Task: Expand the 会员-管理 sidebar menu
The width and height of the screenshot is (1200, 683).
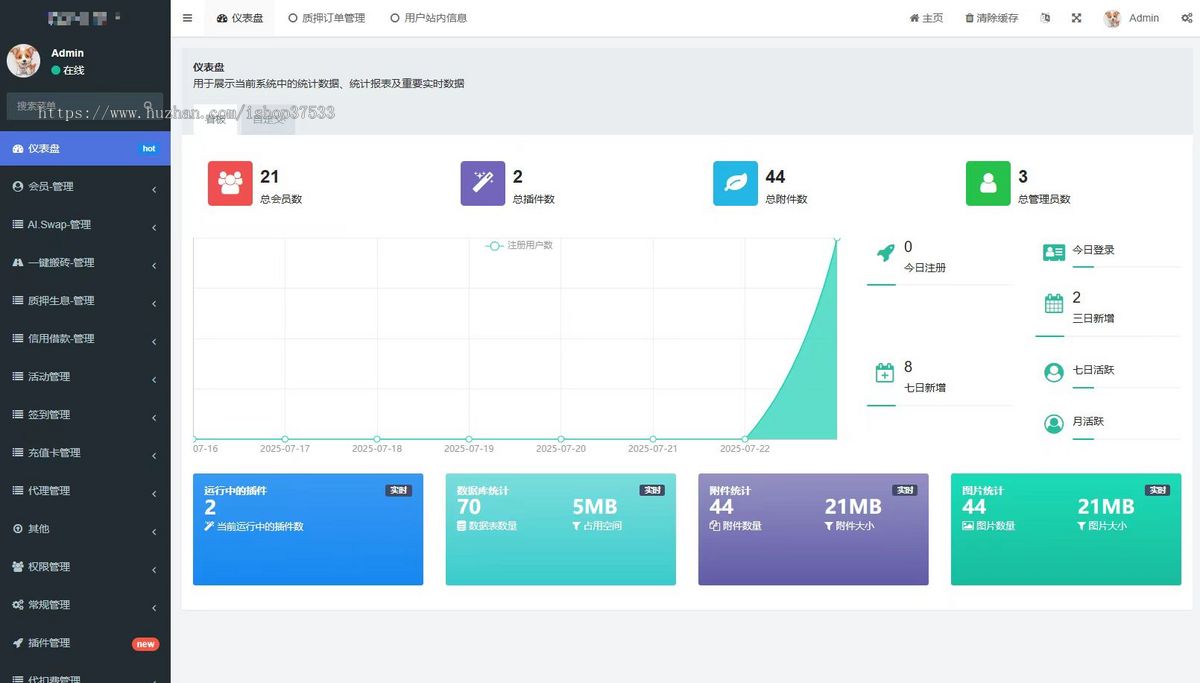Action: pyautogui.click(x=85, y=186)
